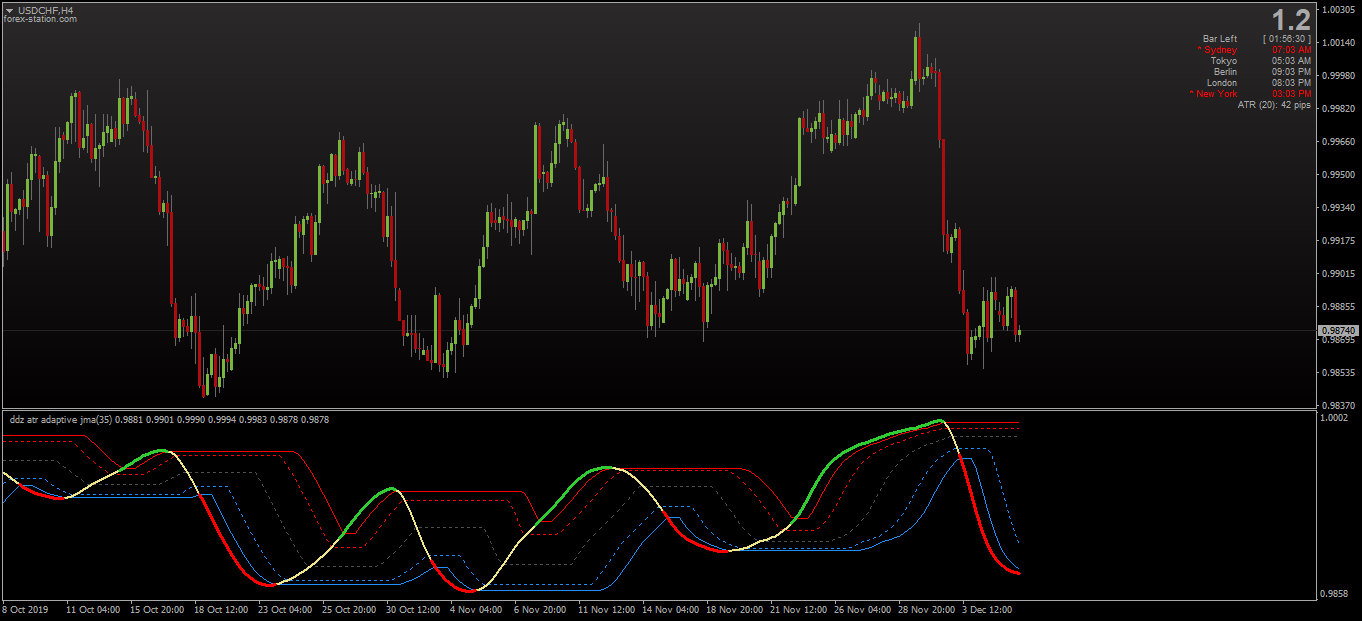
Task: Select the Sydney session label
Action: click(x=1217, y=50)
